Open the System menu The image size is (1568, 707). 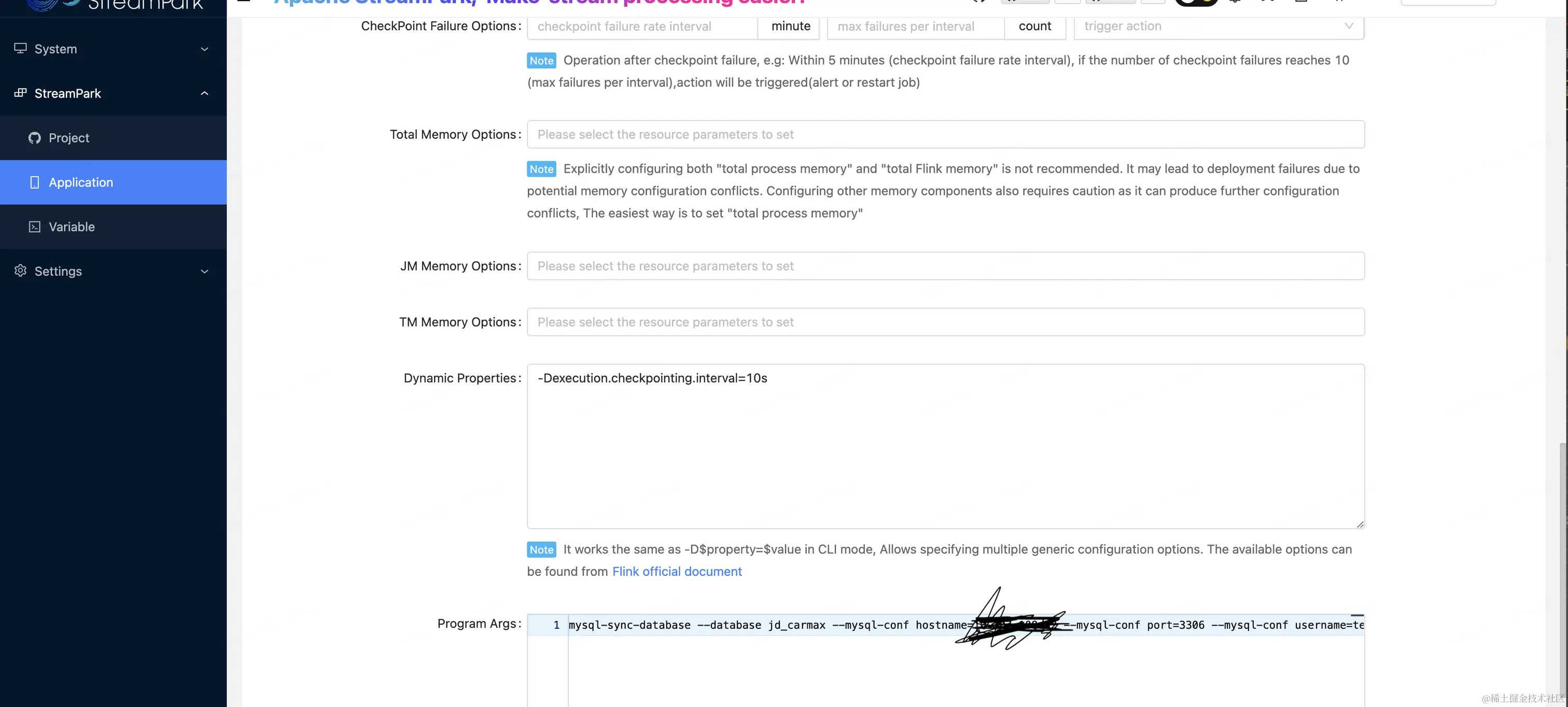113,49
